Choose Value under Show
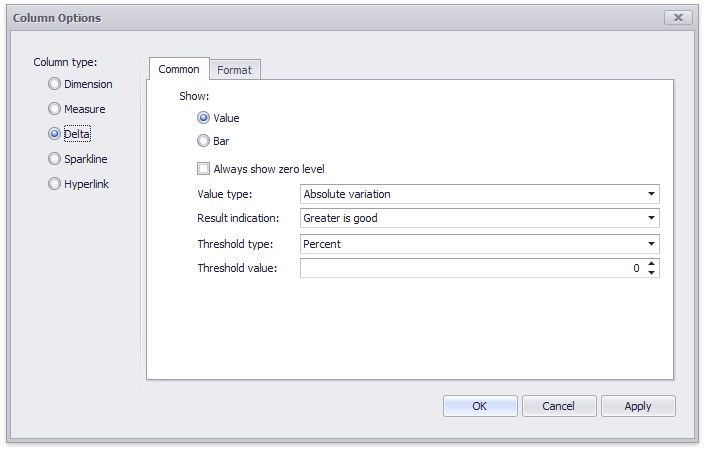The width and height of the screenshot is (705, 451). (x=204, y=118)
